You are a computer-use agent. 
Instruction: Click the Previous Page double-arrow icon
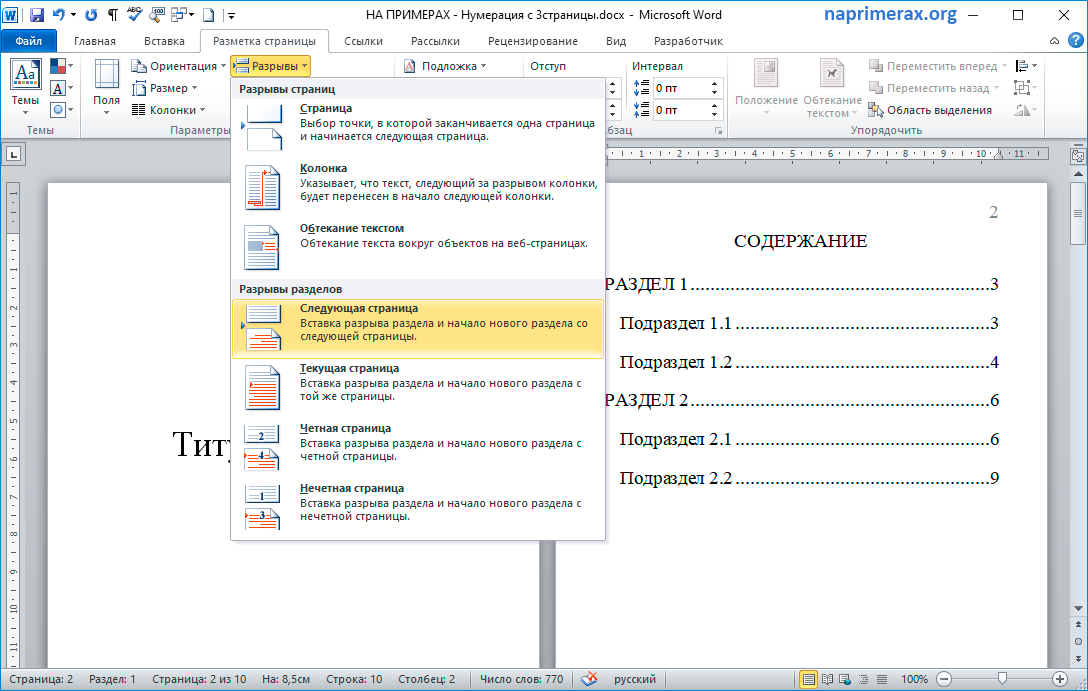(1078, 625)
